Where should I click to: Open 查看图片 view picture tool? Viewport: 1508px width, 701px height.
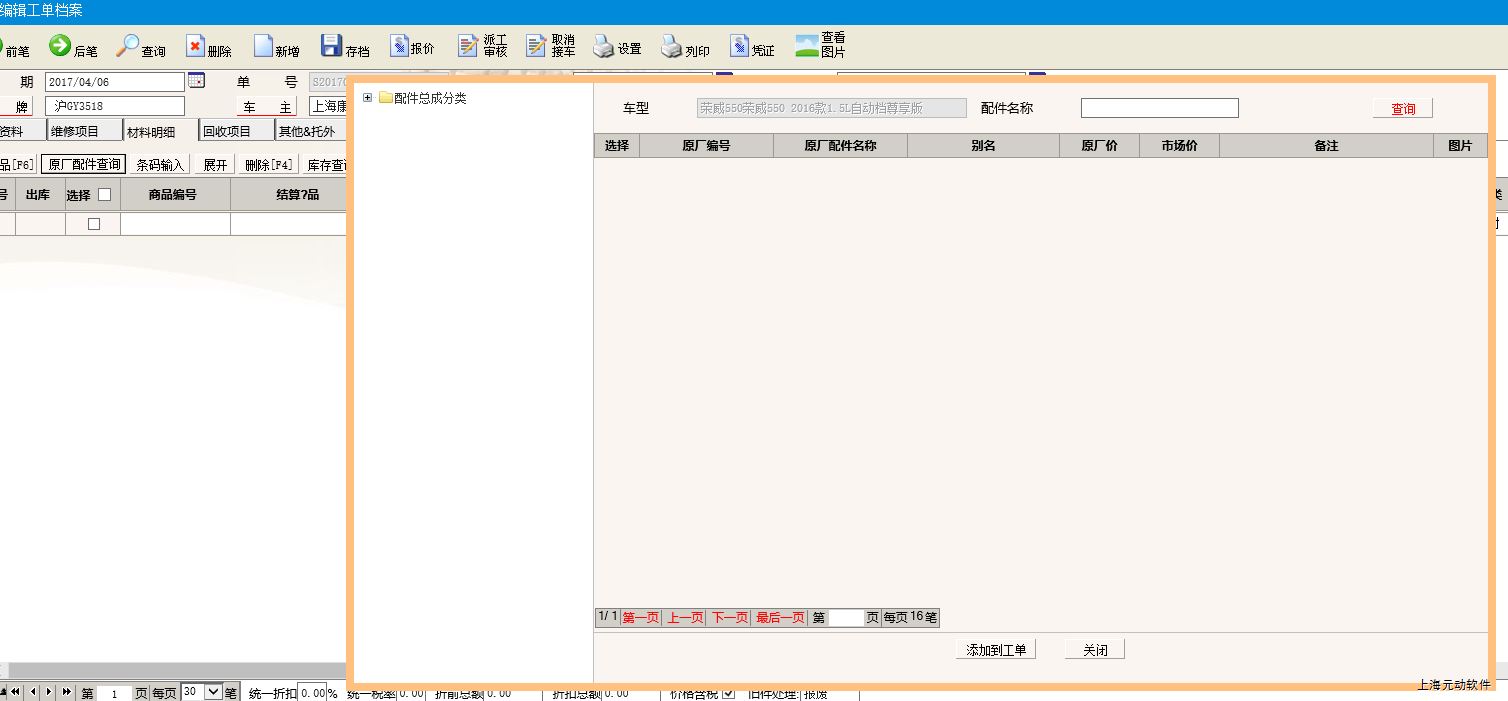click(x=807, y=46)
